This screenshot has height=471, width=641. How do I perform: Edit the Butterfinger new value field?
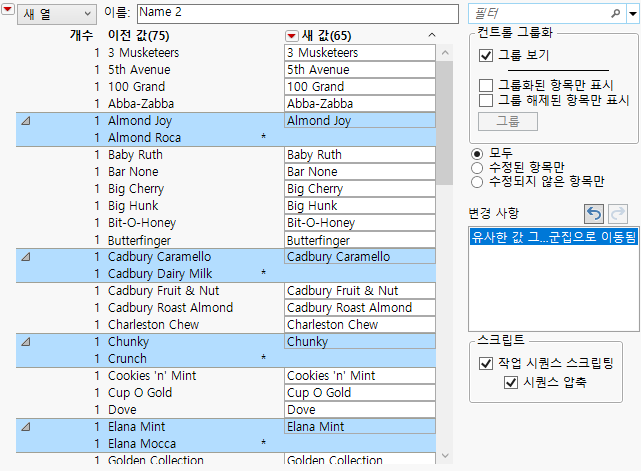point(360,240)
